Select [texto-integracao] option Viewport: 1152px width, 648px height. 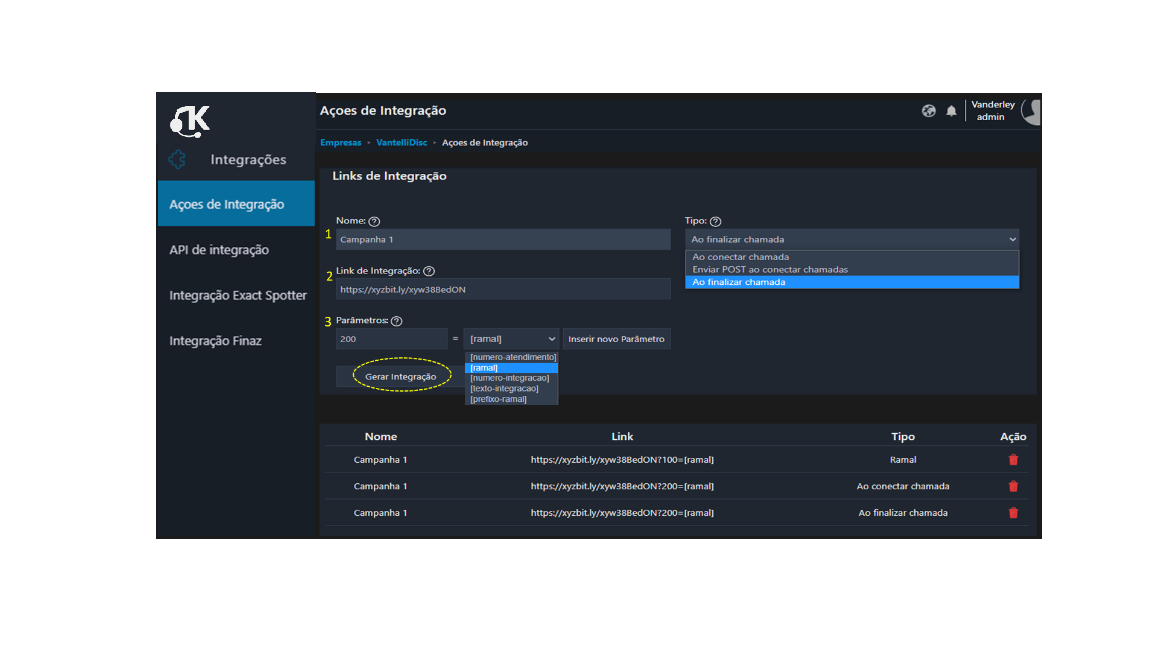[x=511, y=389]
